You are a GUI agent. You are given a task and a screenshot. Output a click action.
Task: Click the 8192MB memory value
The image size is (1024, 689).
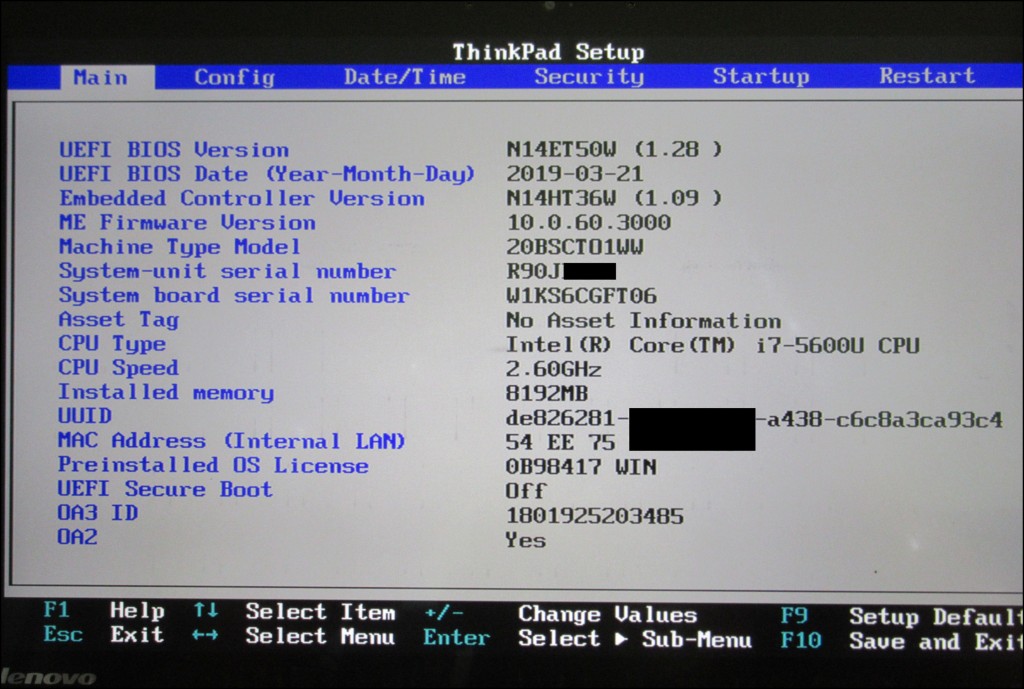[547, 393]
